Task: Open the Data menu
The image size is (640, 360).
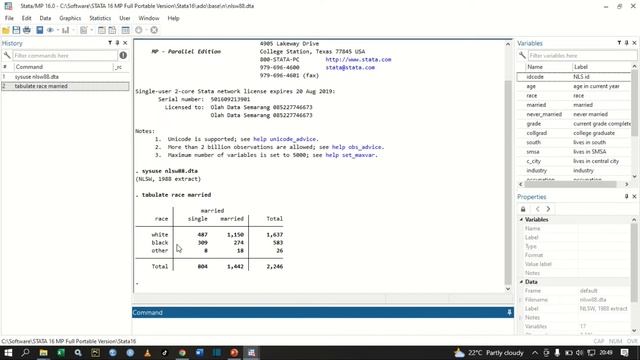Action: [x=45, y=18]
